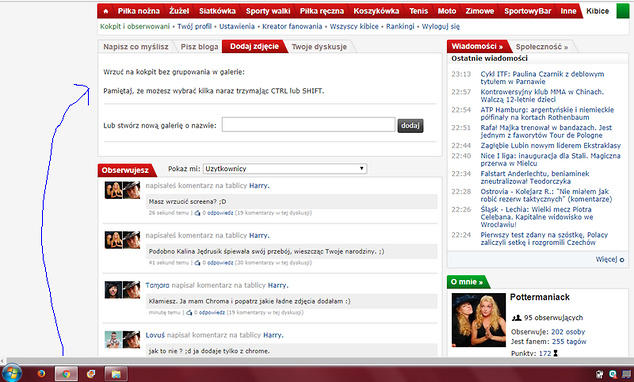
Task: Open the O mnie panel header
Action: [467, 282]
